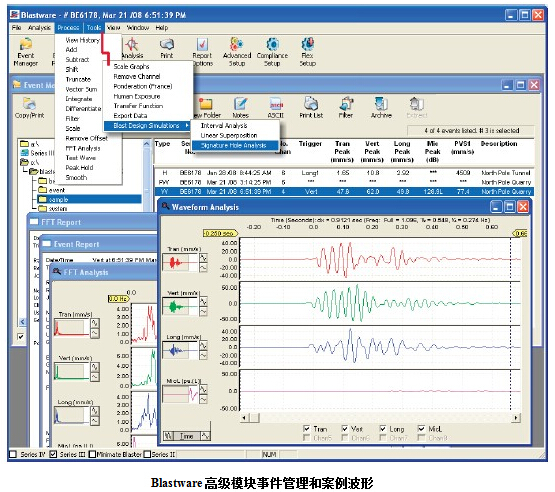555x492 pixels.
Task: Choose Signature Hole Analysis menu item
Action: pos(234,145)
